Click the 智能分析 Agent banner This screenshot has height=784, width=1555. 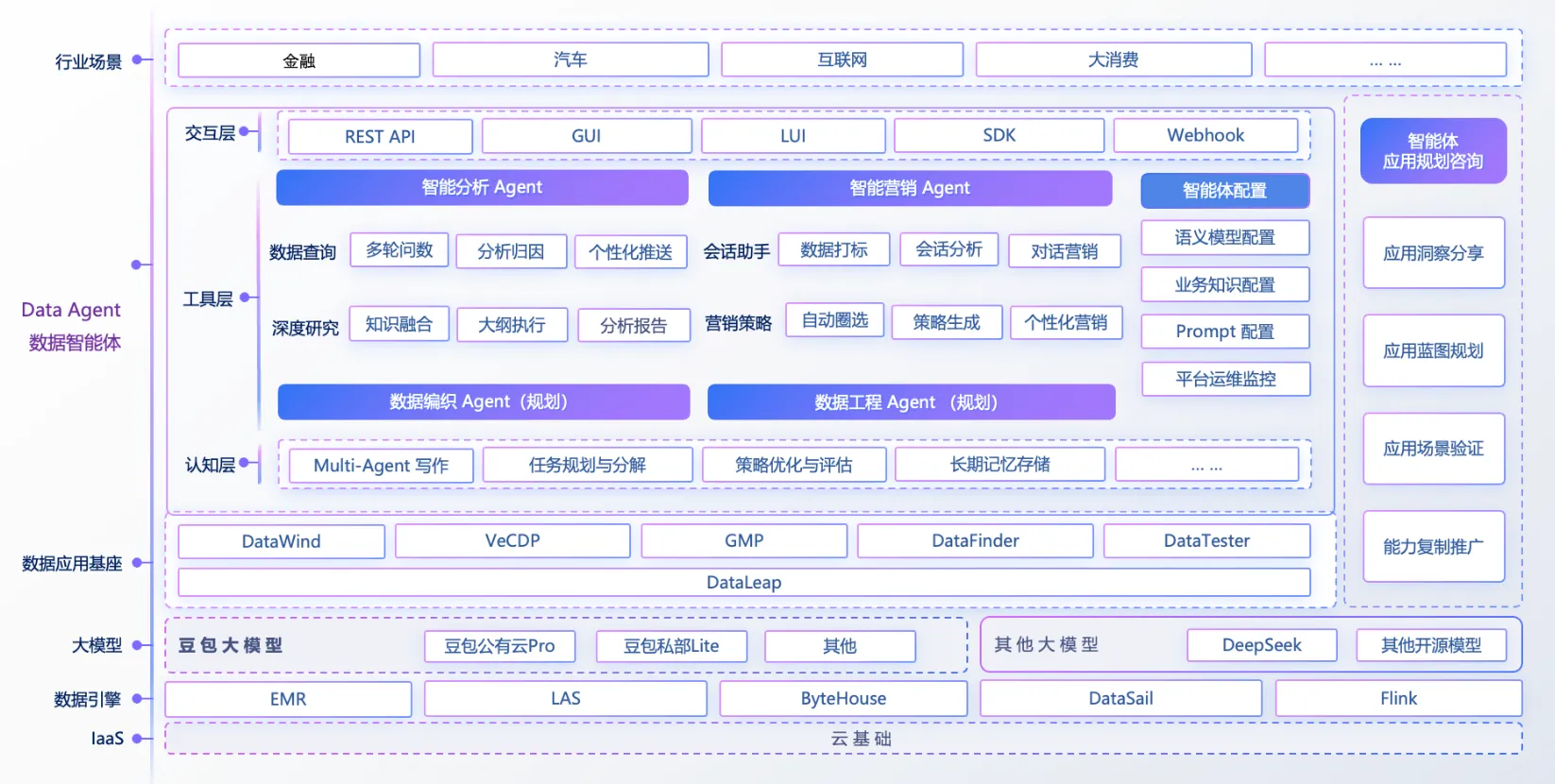482,187
